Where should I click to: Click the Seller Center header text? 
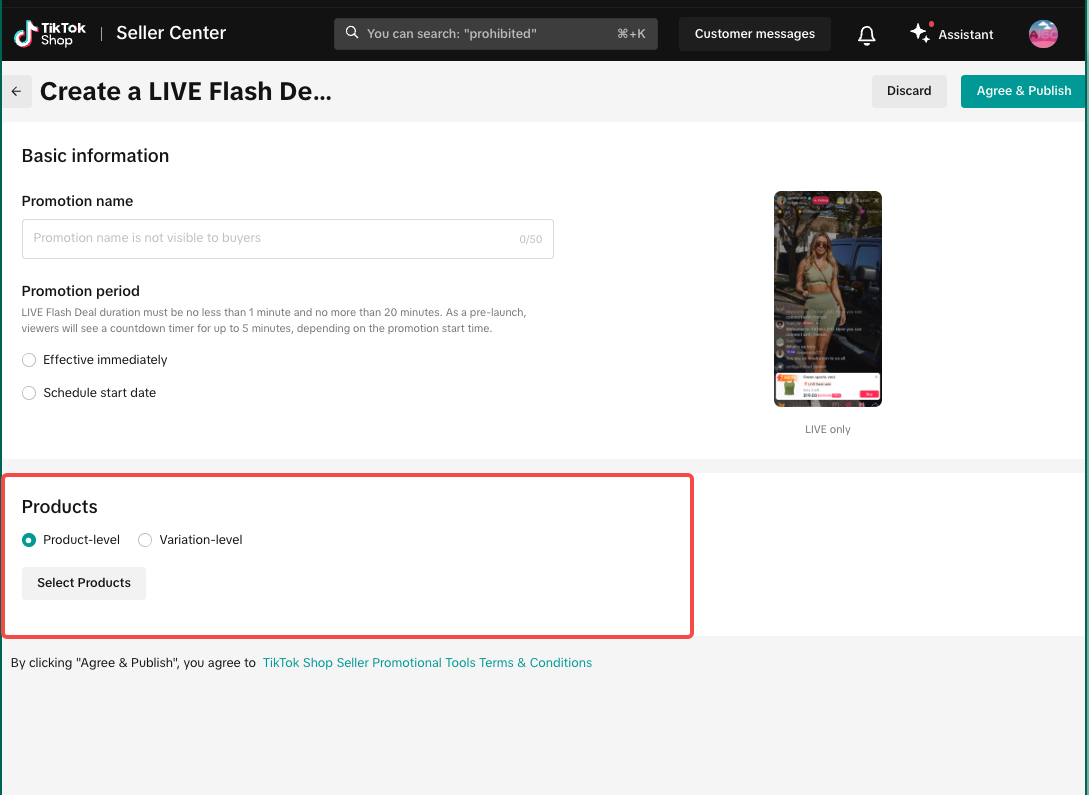(171, 34)
